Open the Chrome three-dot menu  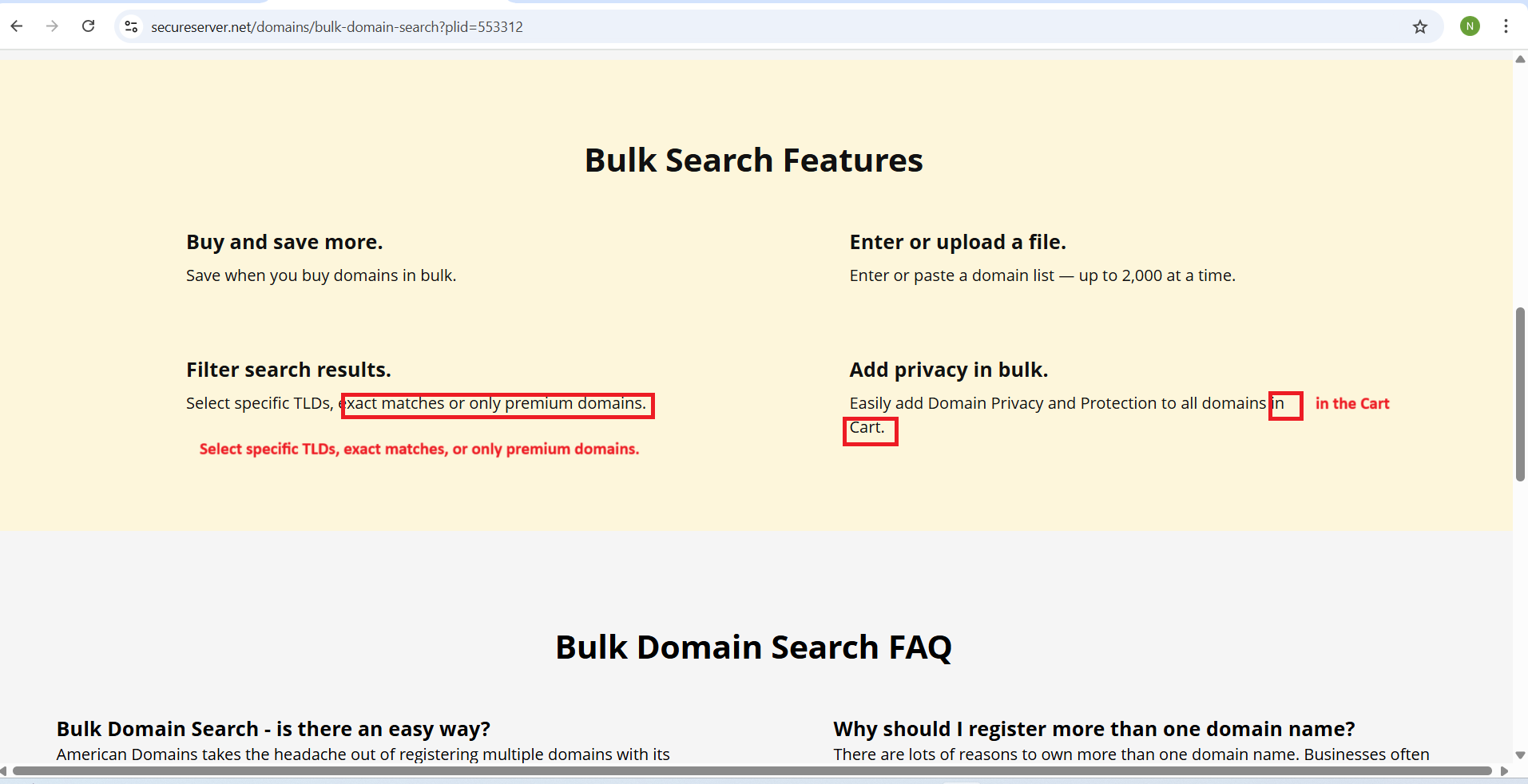pyautogui.click(x=1506, y=26)
